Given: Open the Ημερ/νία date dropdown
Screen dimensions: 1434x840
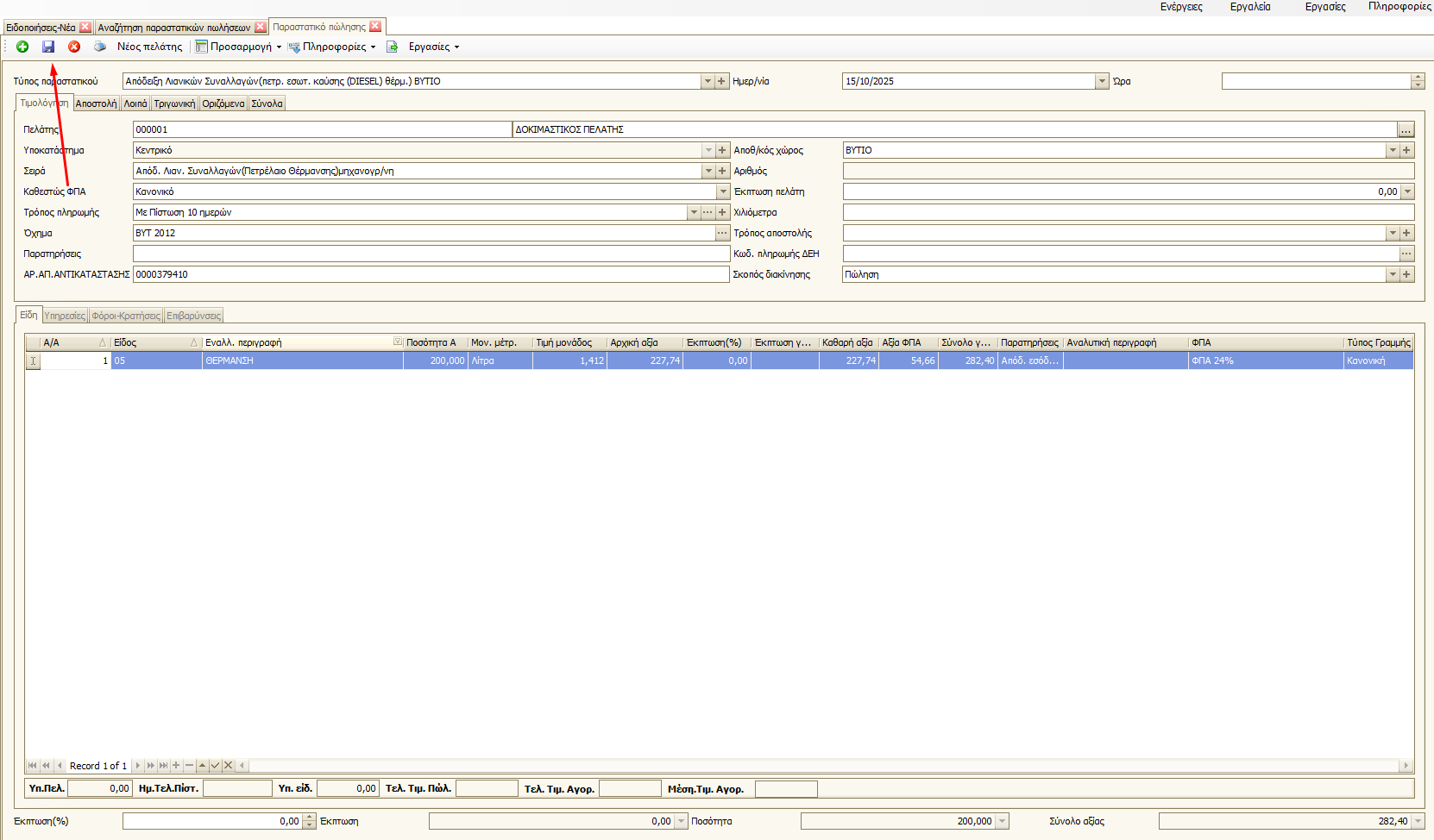Looking at the screenshot, I should [x=1102, y=81].
